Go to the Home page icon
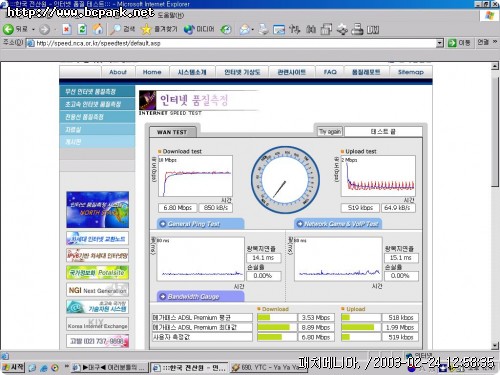This screenshot has height=375, width=500. (x=98, y=29)
